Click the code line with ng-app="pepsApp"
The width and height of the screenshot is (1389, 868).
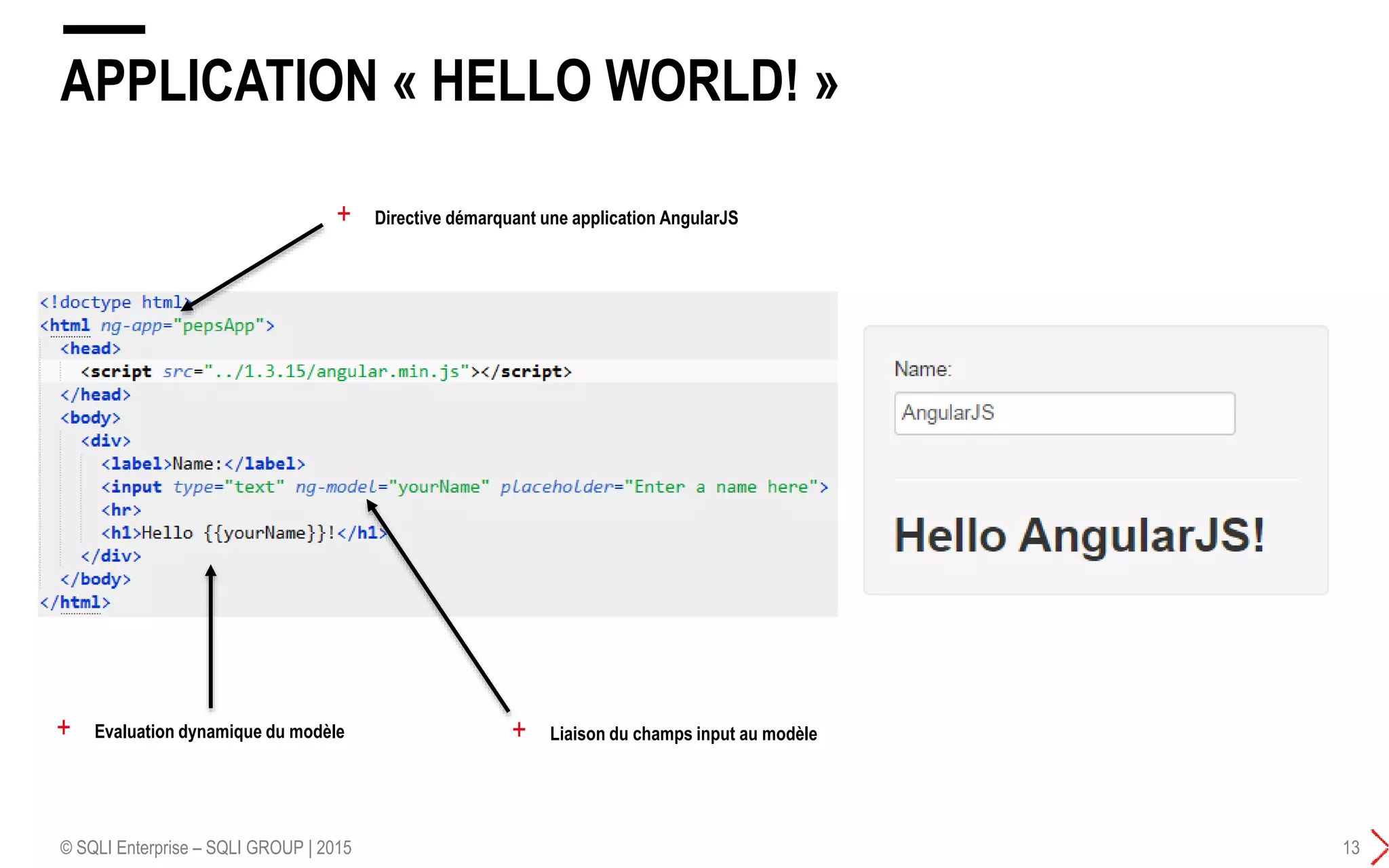coord(157,325)
